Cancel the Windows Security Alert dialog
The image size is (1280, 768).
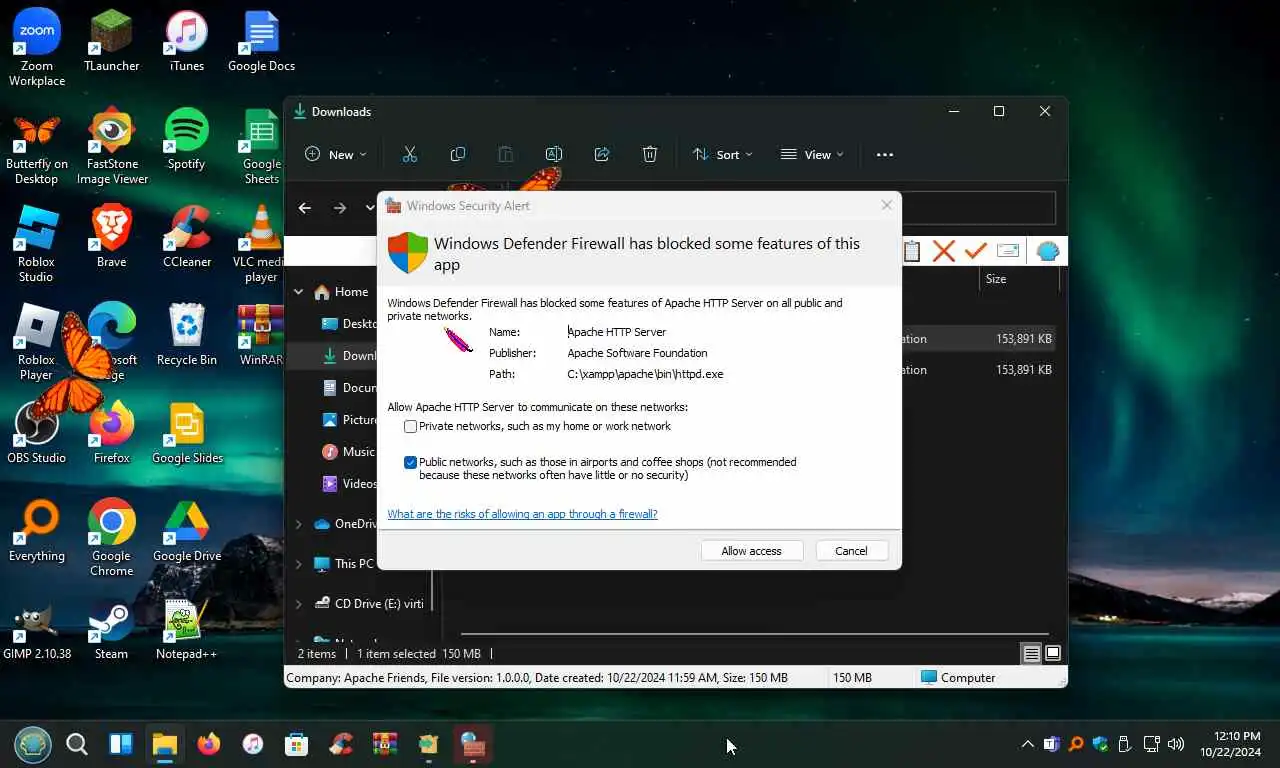851,551
